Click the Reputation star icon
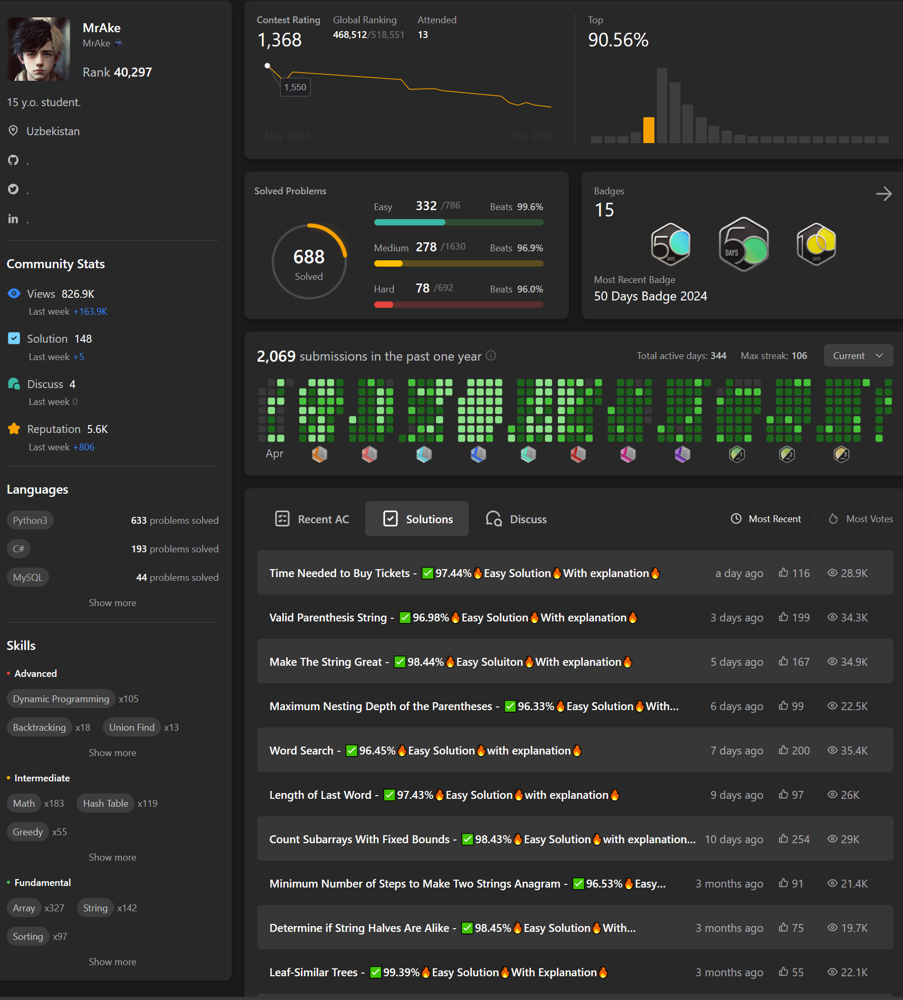This screenshot has height=1000, width=903. 14,429
